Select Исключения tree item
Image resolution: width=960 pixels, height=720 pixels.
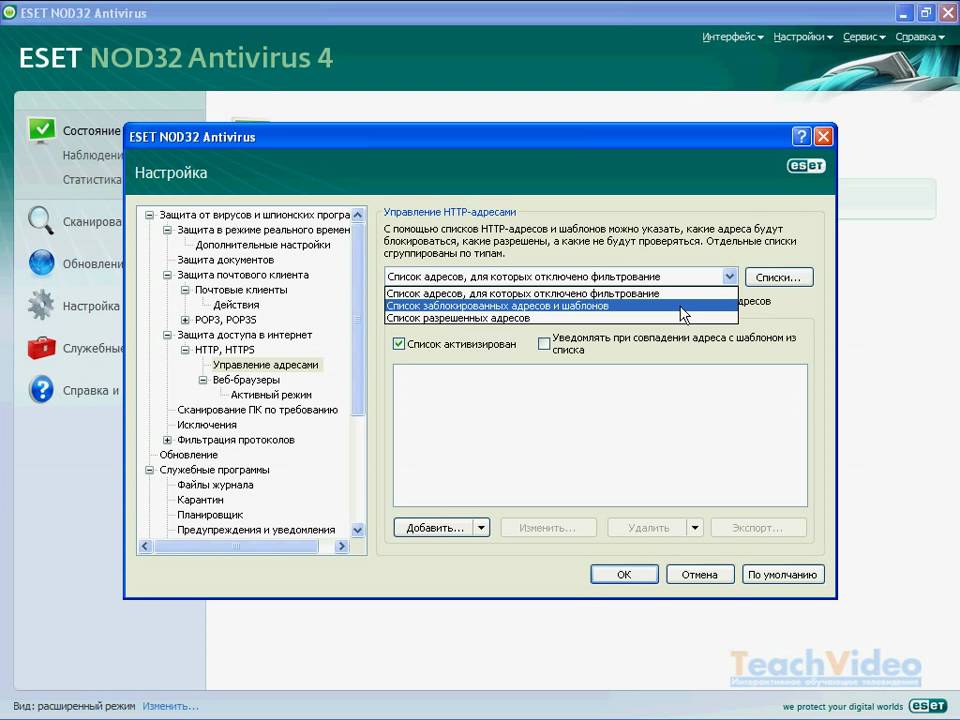coord(207,425)
